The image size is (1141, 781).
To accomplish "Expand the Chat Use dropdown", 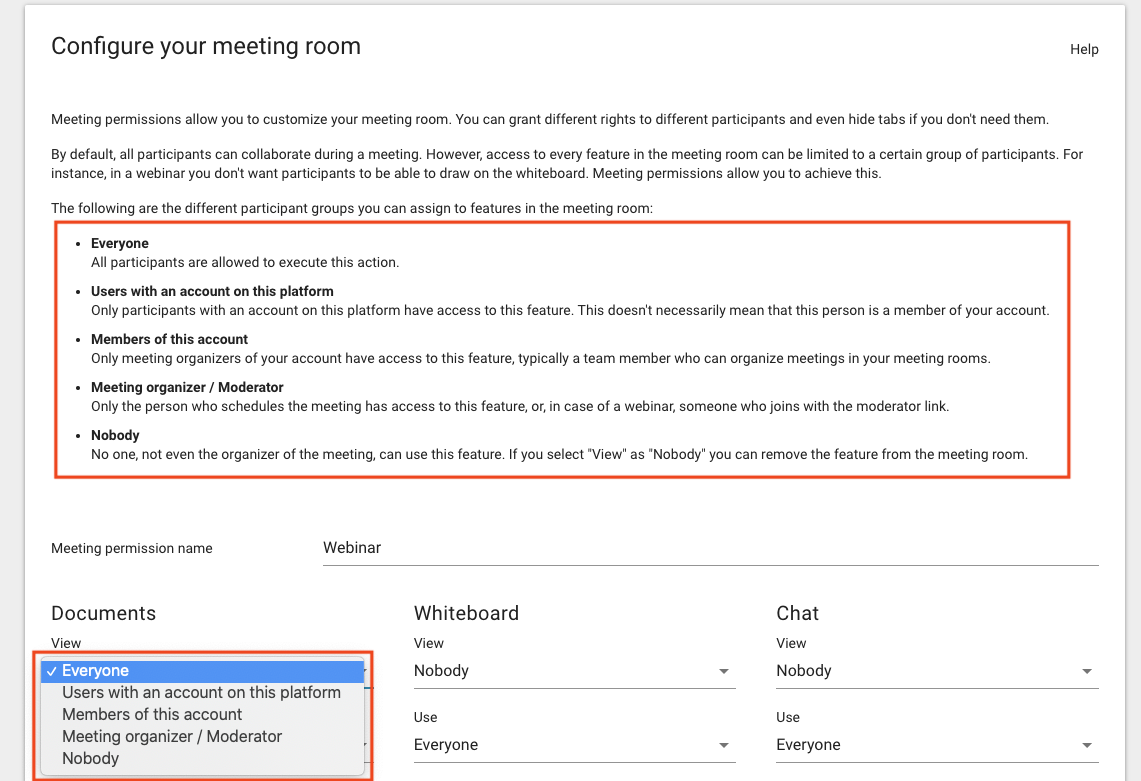I will click(x=937, y=745).
